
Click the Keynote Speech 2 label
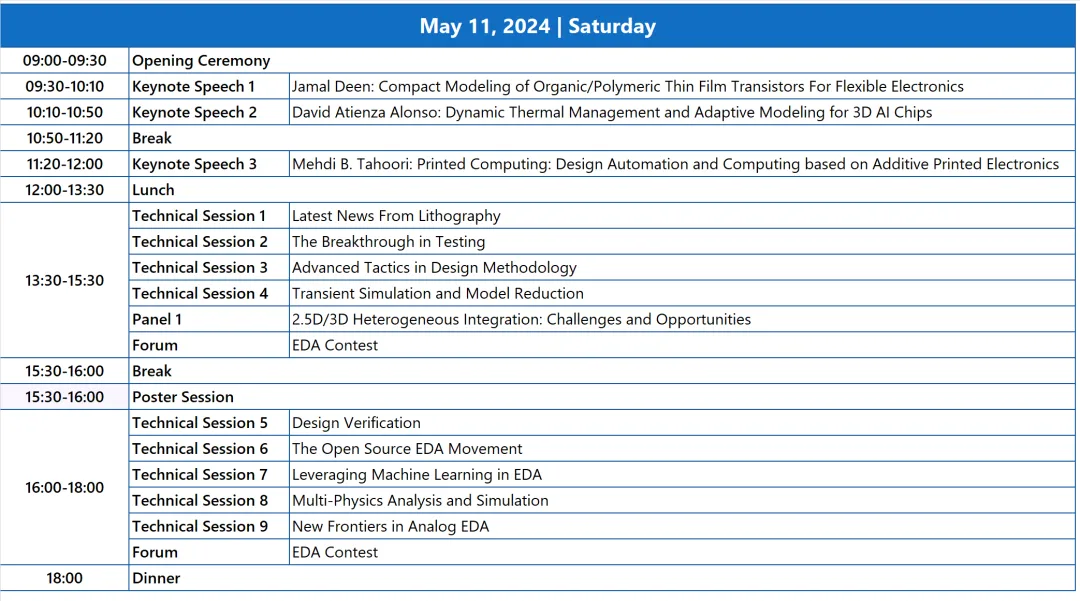click(x=194, y=113)
